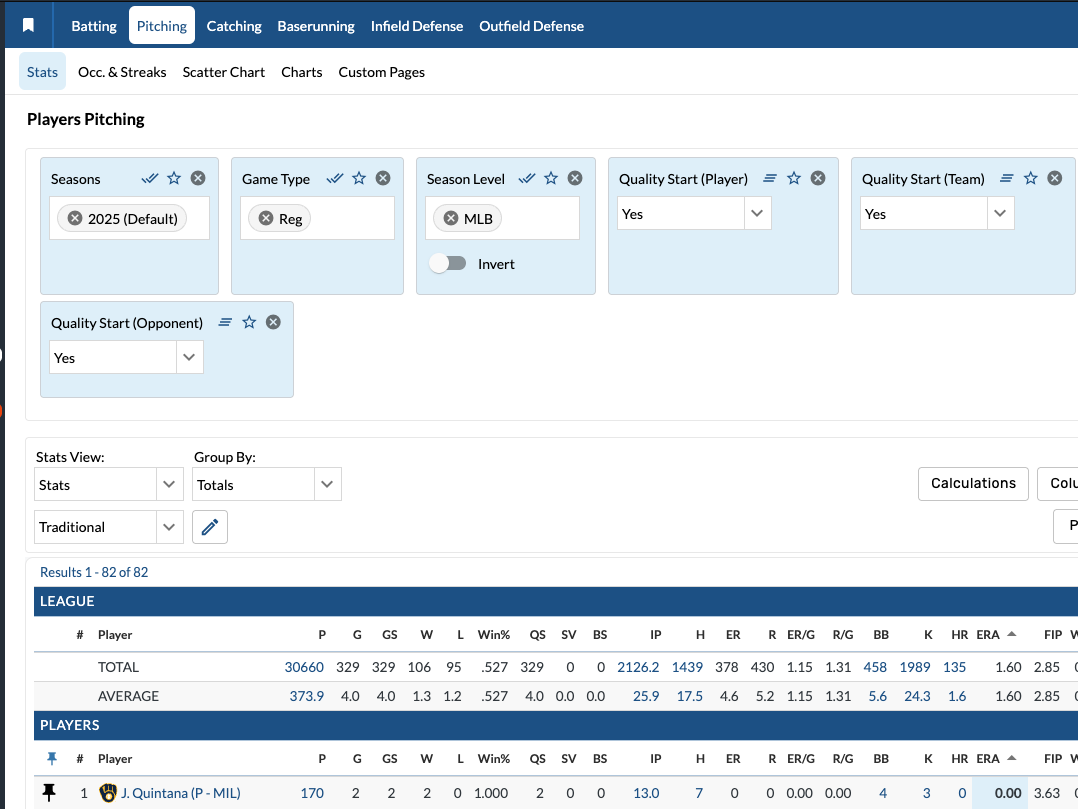Expand the Group By Totals dropdown

click(327, 485)
